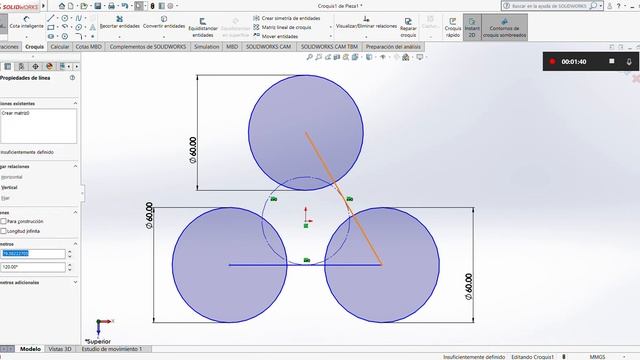The width and height of the screenshot is (640, 360).
Task: Select the Rectangle sketch tool
Action: 51,27
